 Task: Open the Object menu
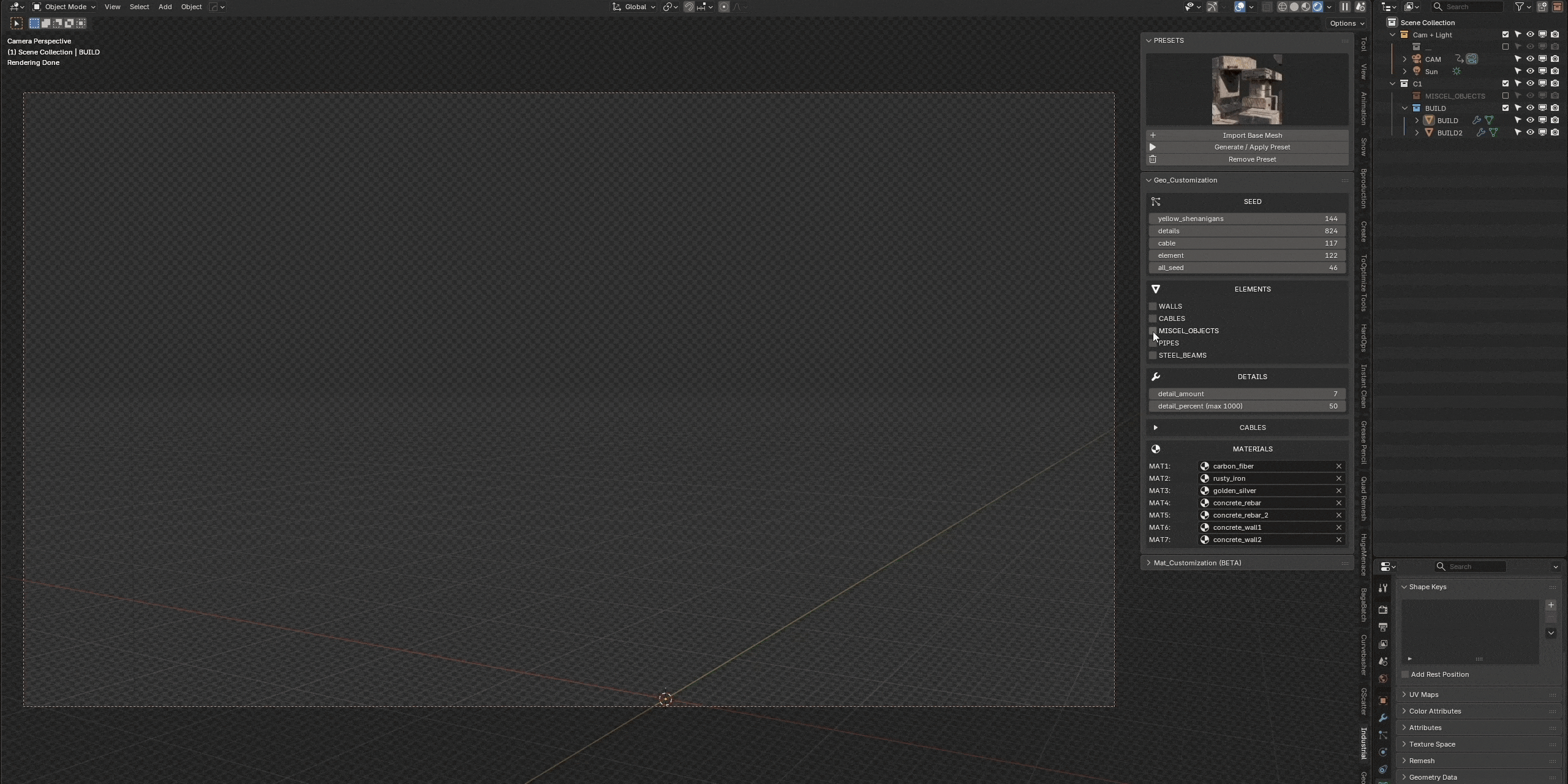tap(191, 7)
